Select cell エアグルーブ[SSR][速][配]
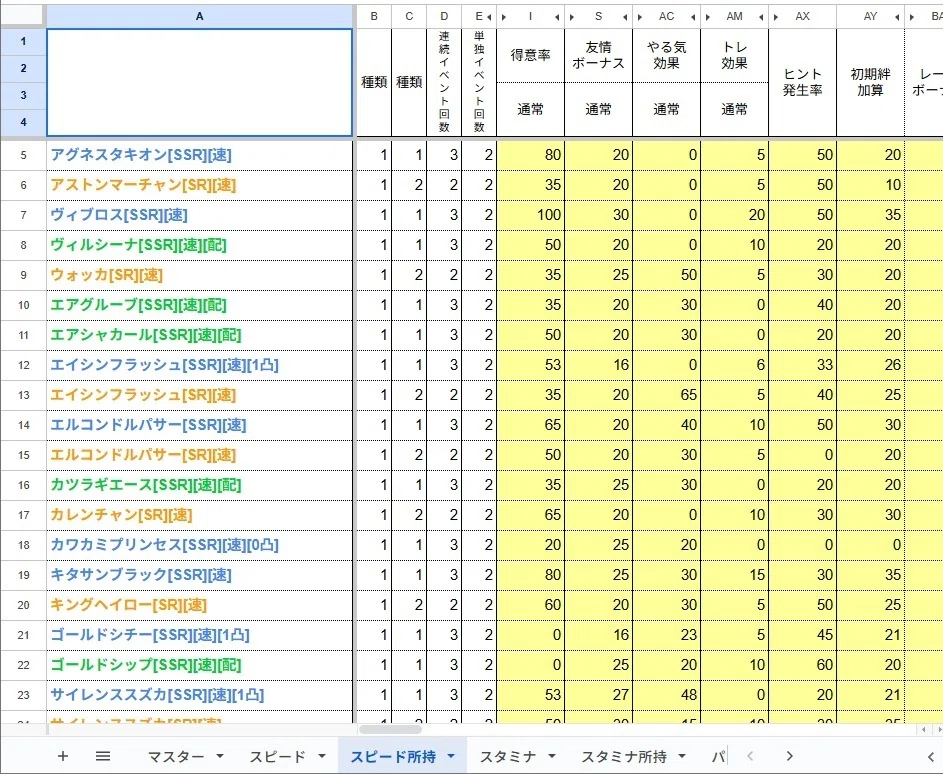This screenshot has height=774, width=943. click(200, 305)
